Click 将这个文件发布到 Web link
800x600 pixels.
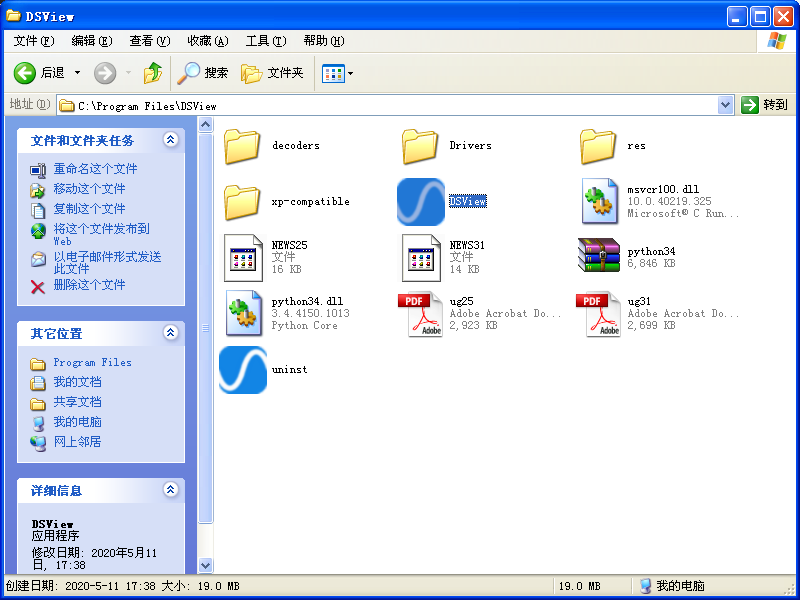pos(102,234)
